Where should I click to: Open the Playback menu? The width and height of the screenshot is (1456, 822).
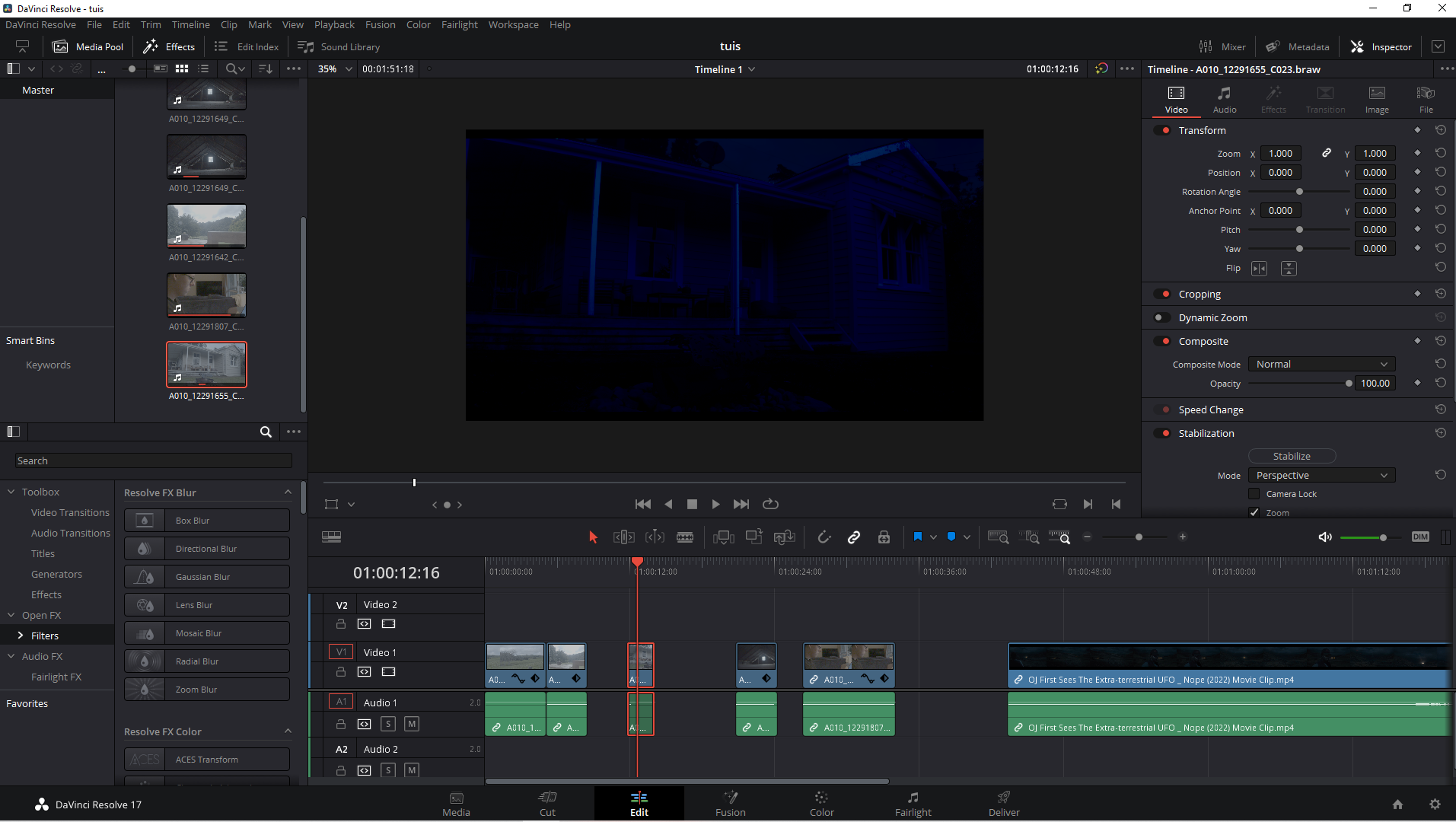[334, 24]
